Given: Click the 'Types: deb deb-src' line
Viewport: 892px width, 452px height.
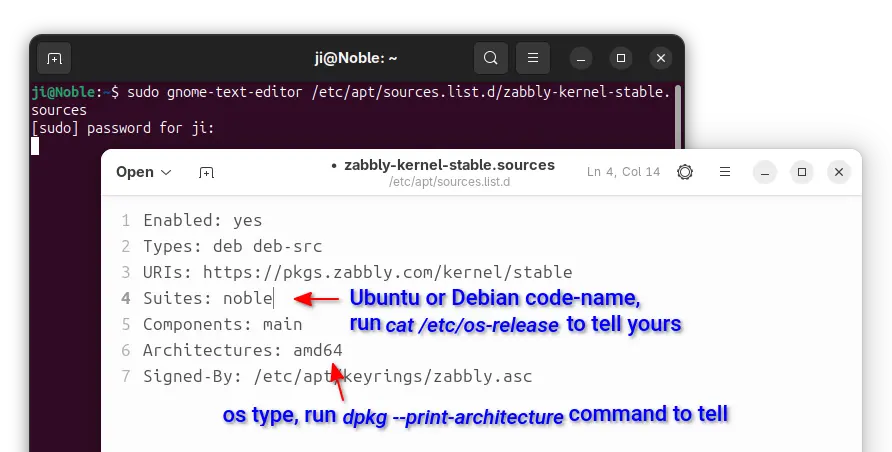Looking at the screenshot, I should [x=232, y=246].
